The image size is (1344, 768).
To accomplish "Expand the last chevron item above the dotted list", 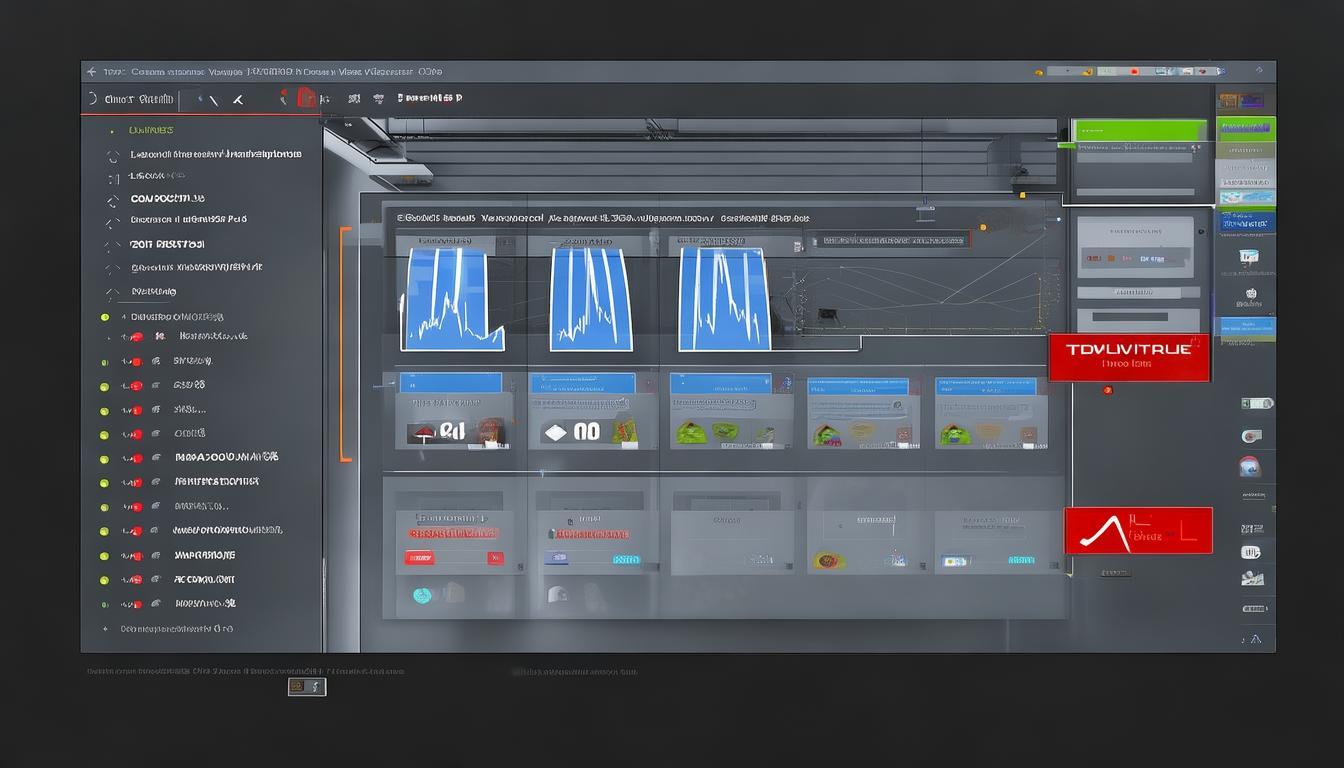I will coord(112,292).
